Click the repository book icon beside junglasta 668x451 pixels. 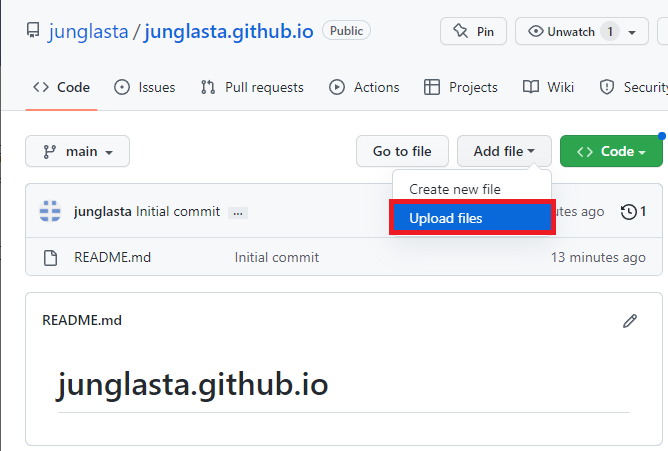click(33, 31)
